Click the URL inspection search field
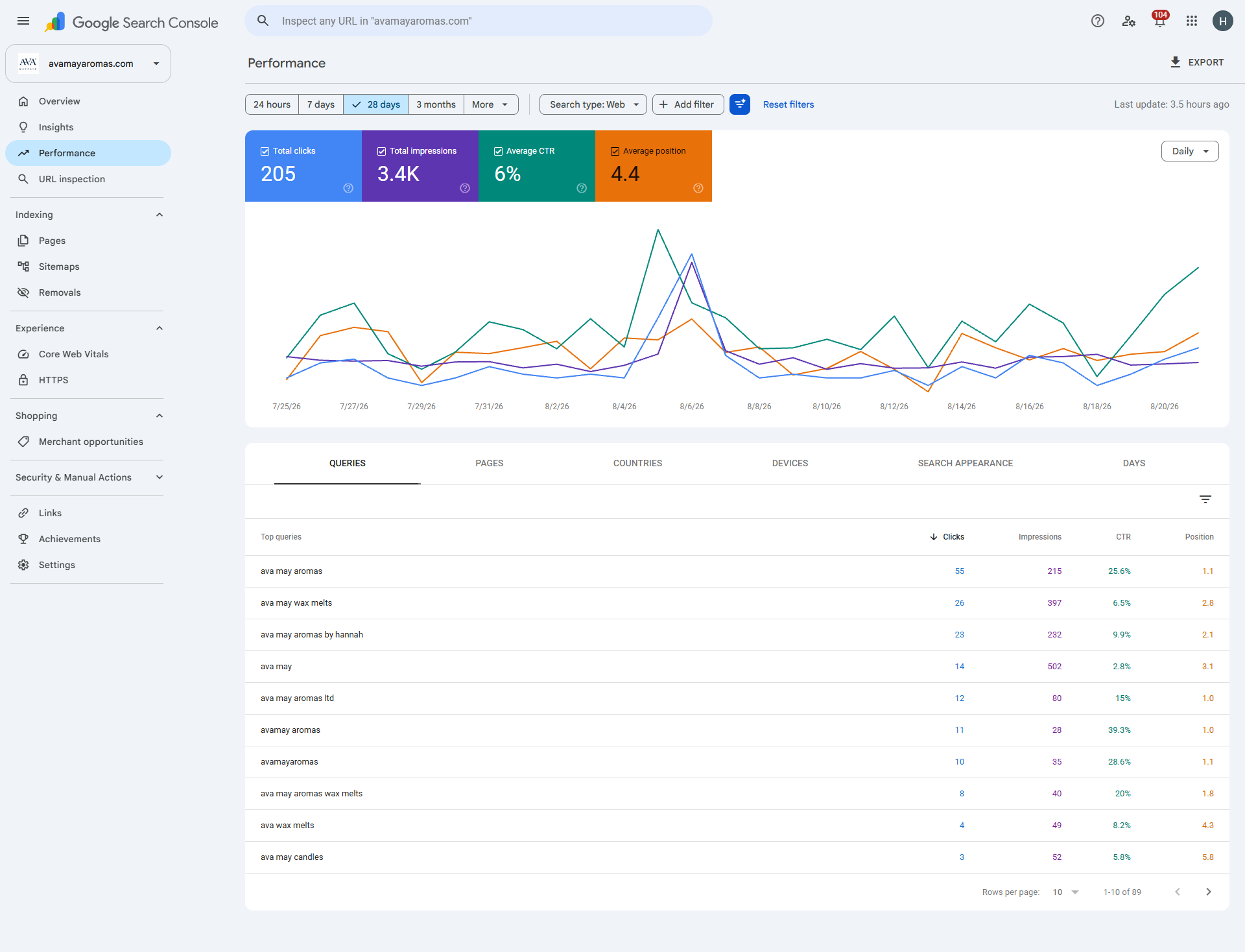The image size is (1245, 952). click(479, 21)
